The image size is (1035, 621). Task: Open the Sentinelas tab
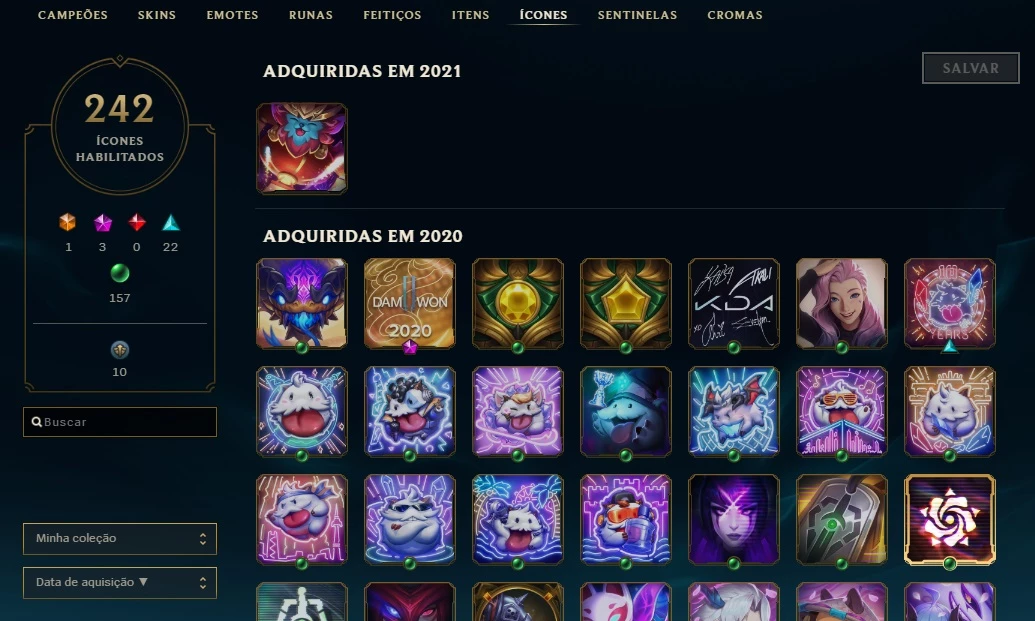coord(637,15)
